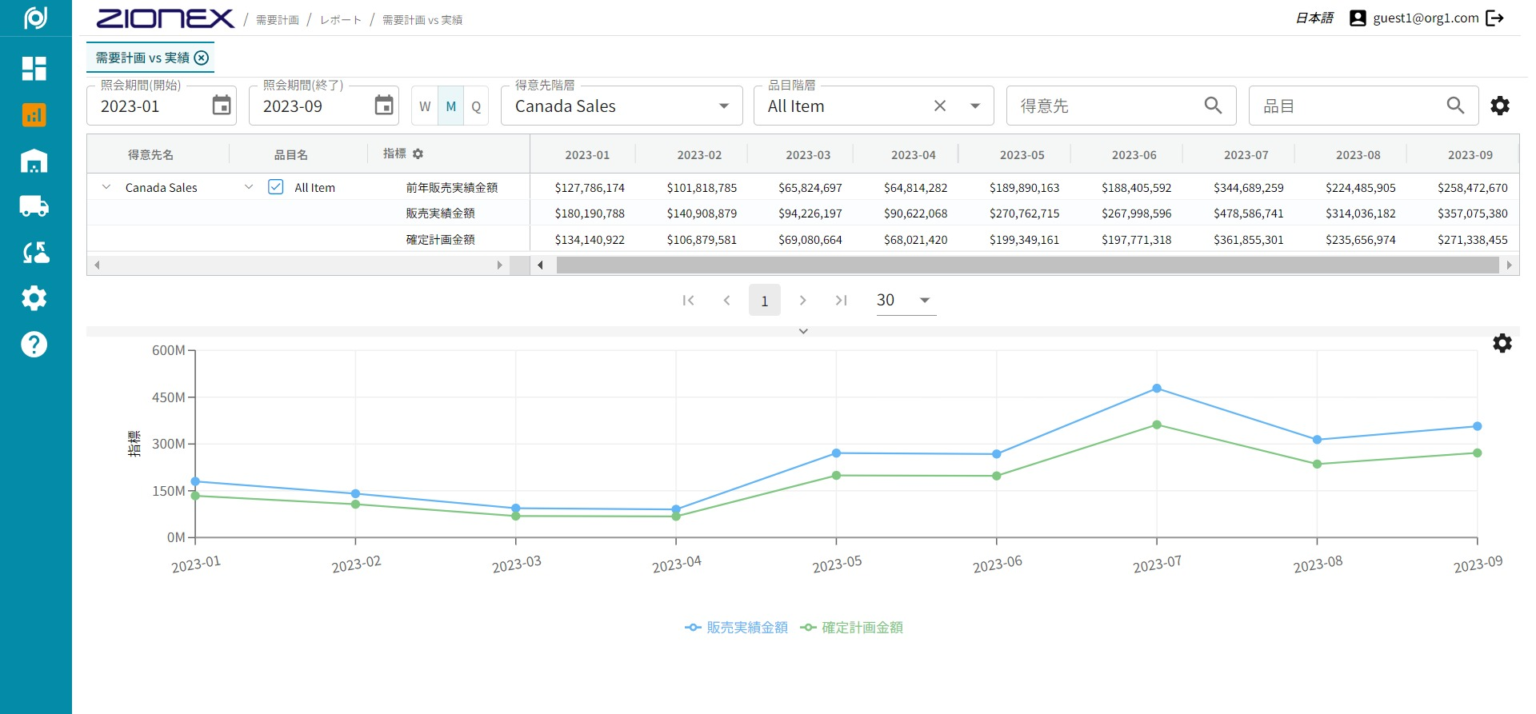
Task: Select the orange reports chart icon in sidebar
Action: click(34, 115)
